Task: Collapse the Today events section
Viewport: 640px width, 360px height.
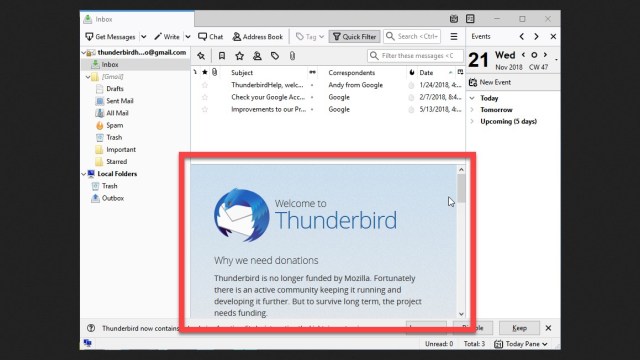Action: (472, 98)
